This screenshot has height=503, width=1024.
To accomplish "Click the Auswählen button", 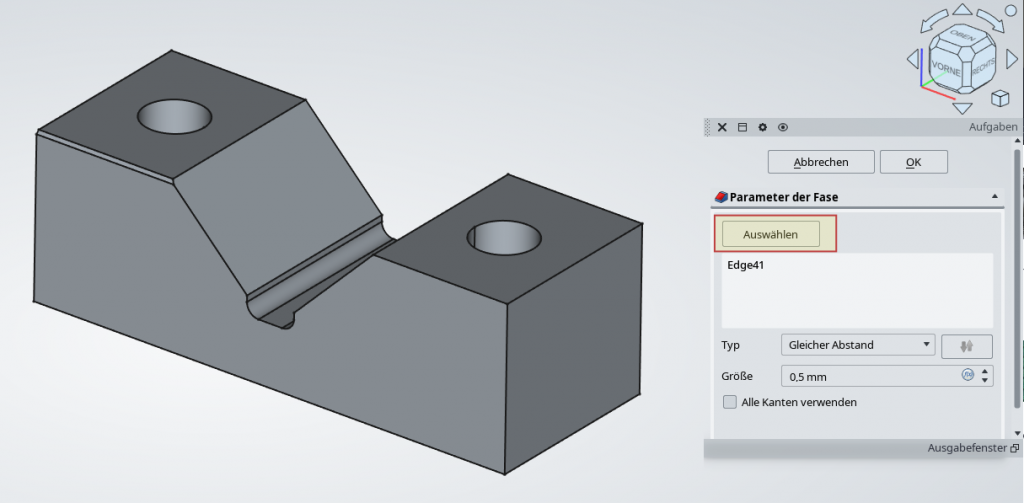I will [x=770, y=234].
